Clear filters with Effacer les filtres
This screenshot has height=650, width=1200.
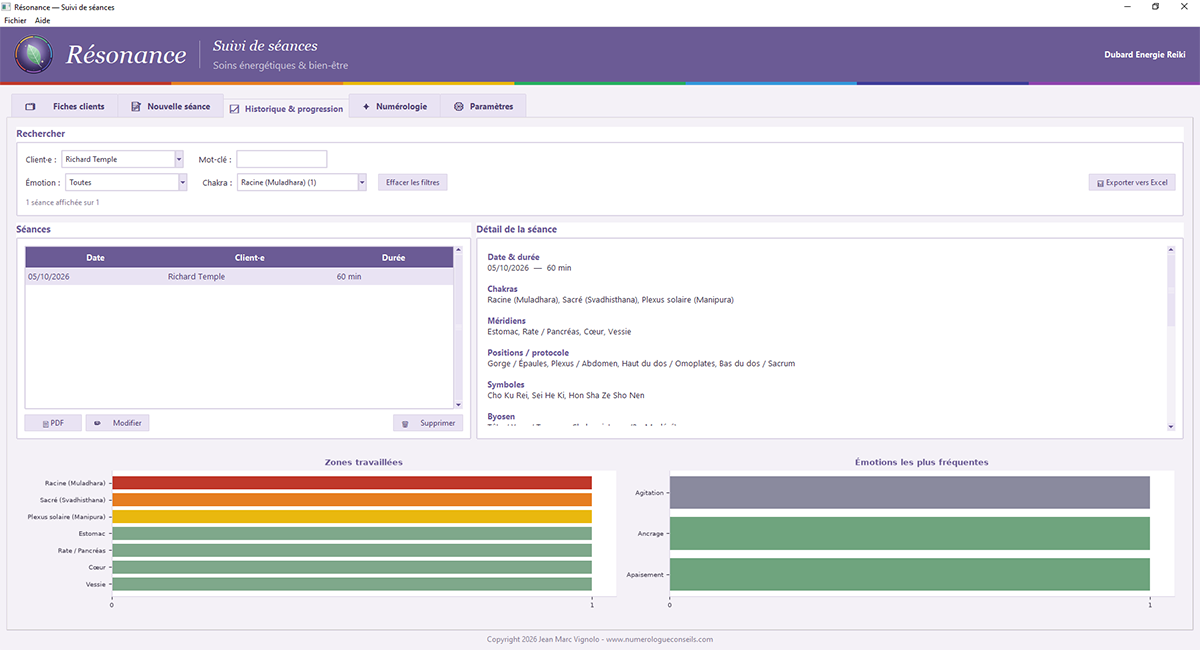[412, 182]
